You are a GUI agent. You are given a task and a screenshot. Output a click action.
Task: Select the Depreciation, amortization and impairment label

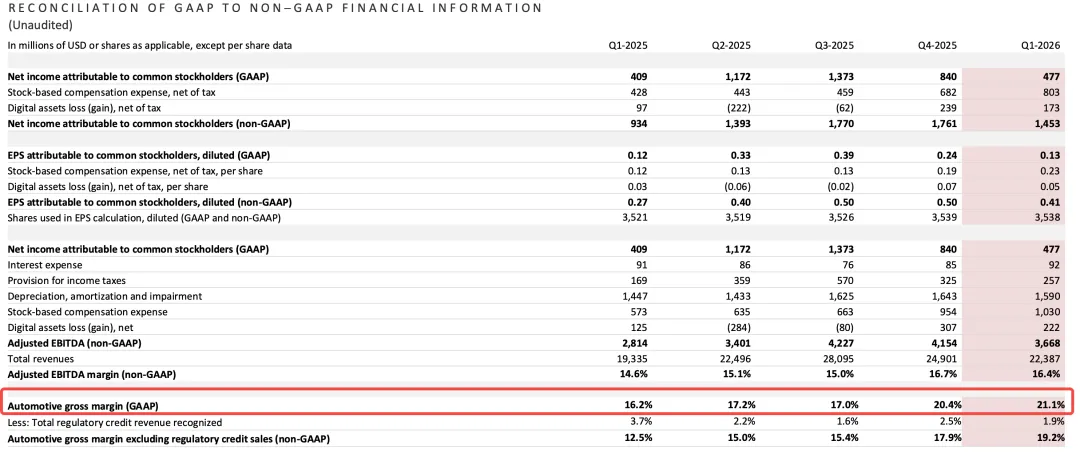(x=104, y=296)
